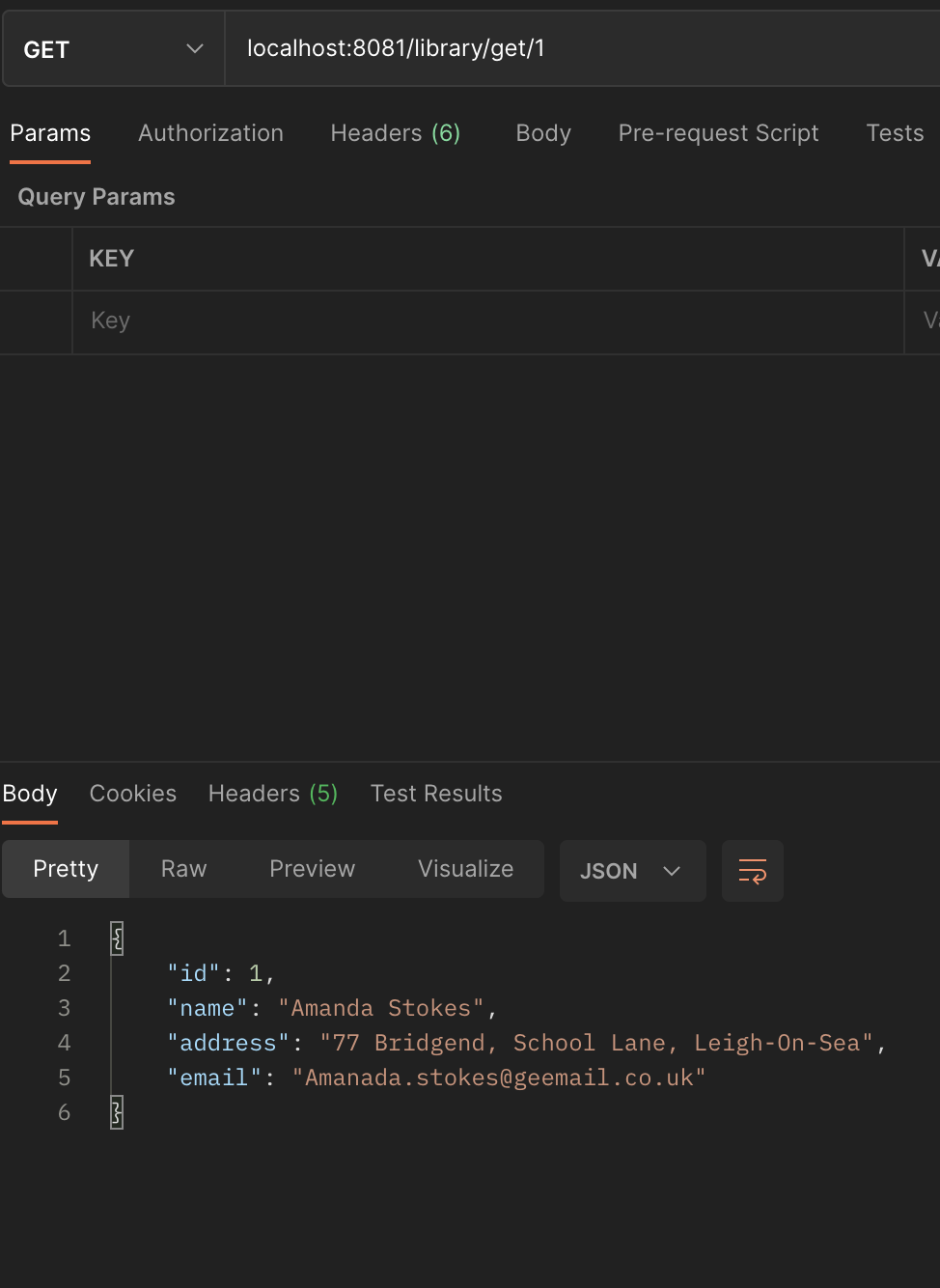This screenshot has height=1288, width=940.
Task: Click the Query Params heading
Action: [x=97, y=197]
